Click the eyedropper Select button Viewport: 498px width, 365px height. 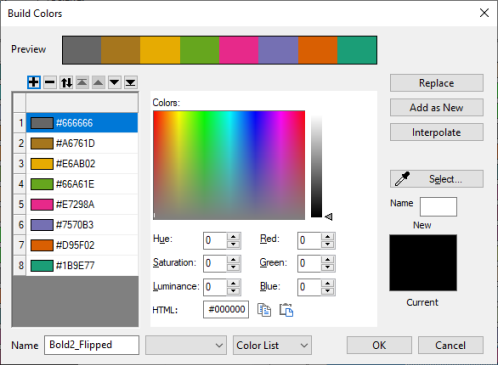click(x=437, y=179)
